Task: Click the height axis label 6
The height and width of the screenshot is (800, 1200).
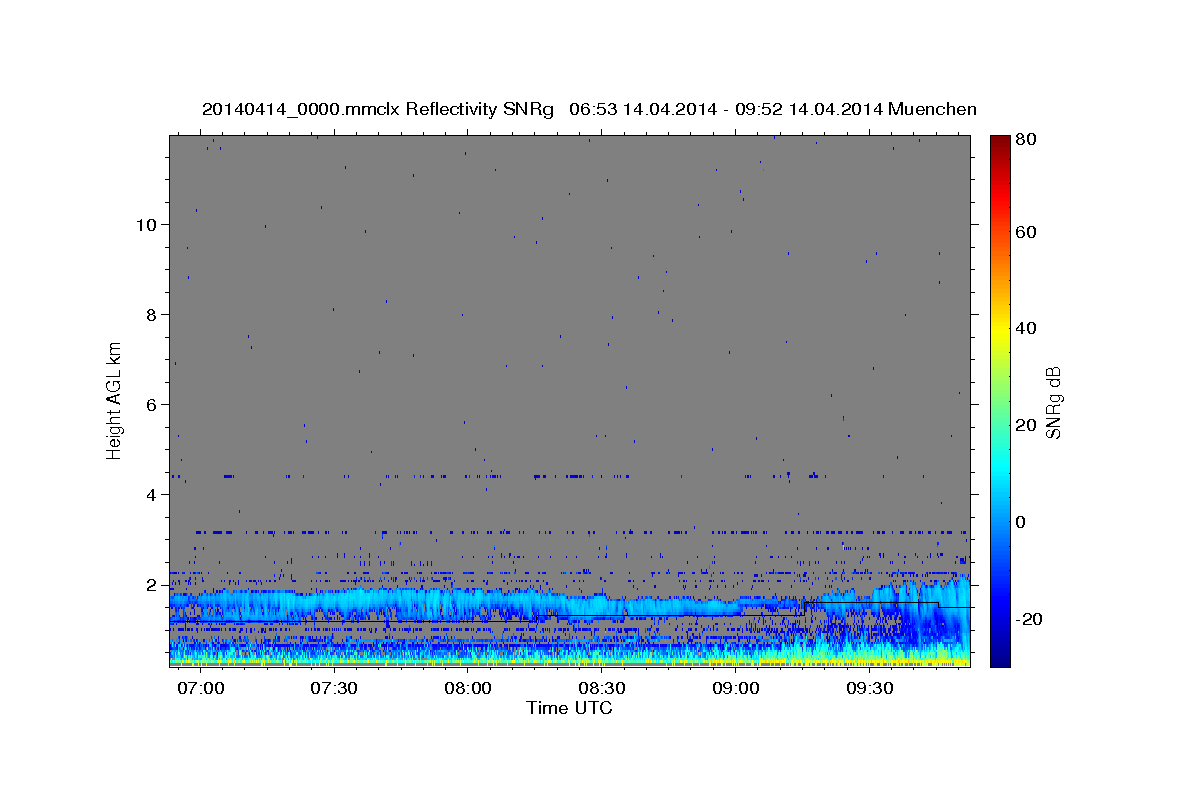Action: coord(150,405)
